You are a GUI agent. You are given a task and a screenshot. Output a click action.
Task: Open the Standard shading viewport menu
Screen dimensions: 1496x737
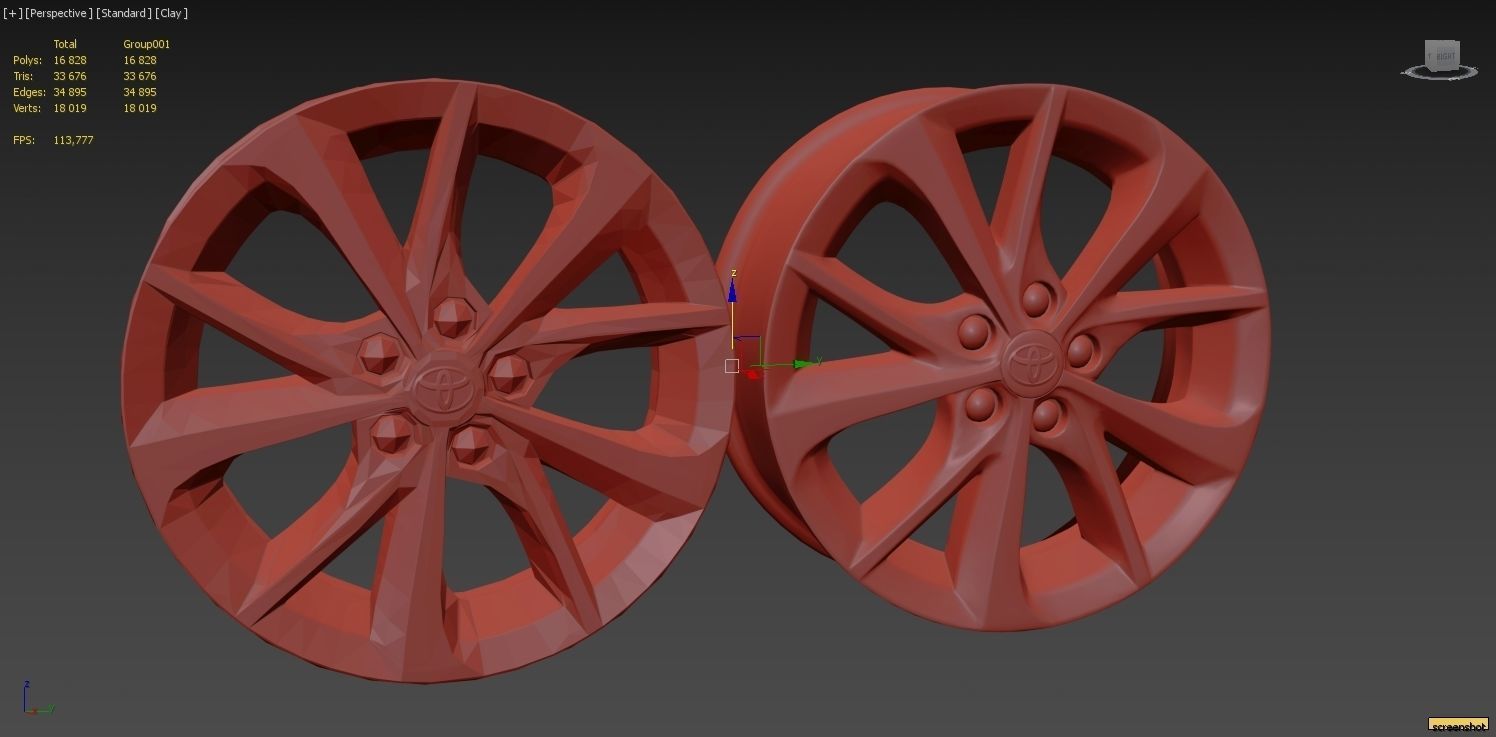tap(124, 13)
